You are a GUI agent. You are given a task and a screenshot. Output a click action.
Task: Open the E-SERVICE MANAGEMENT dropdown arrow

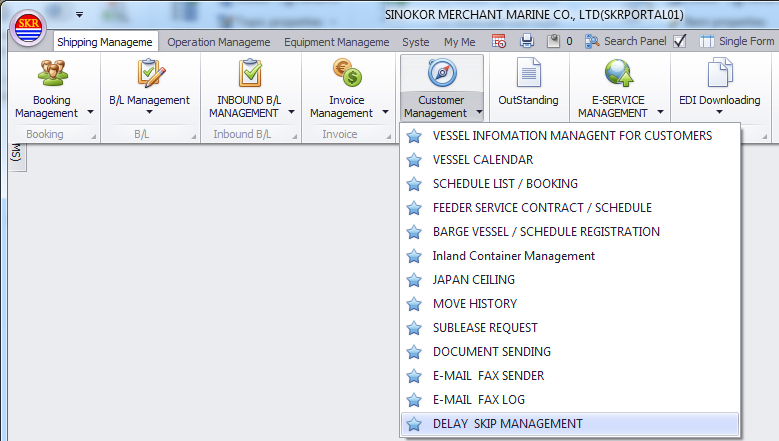coord(660,113)
